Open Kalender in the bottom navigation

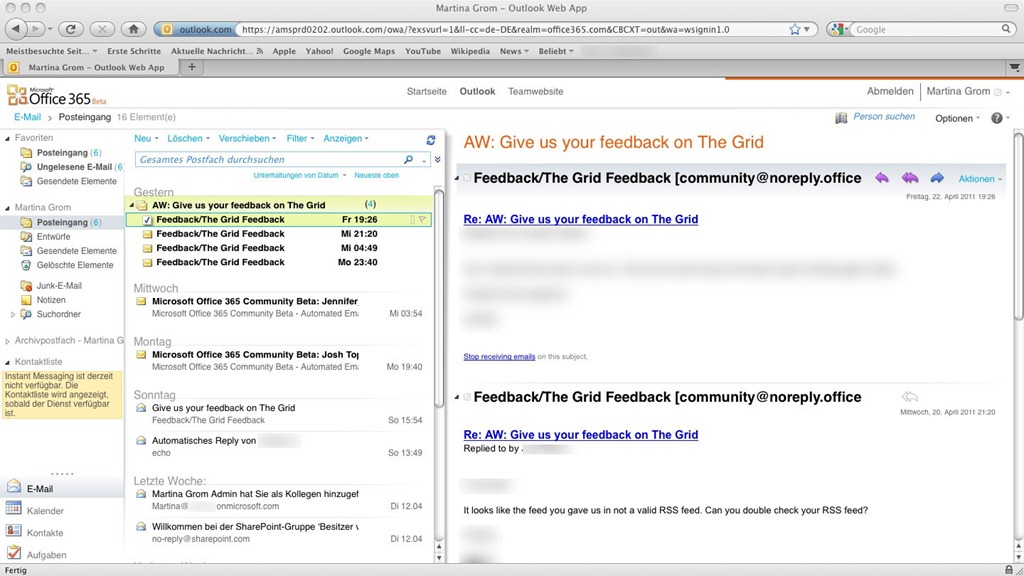coord(45,511)
